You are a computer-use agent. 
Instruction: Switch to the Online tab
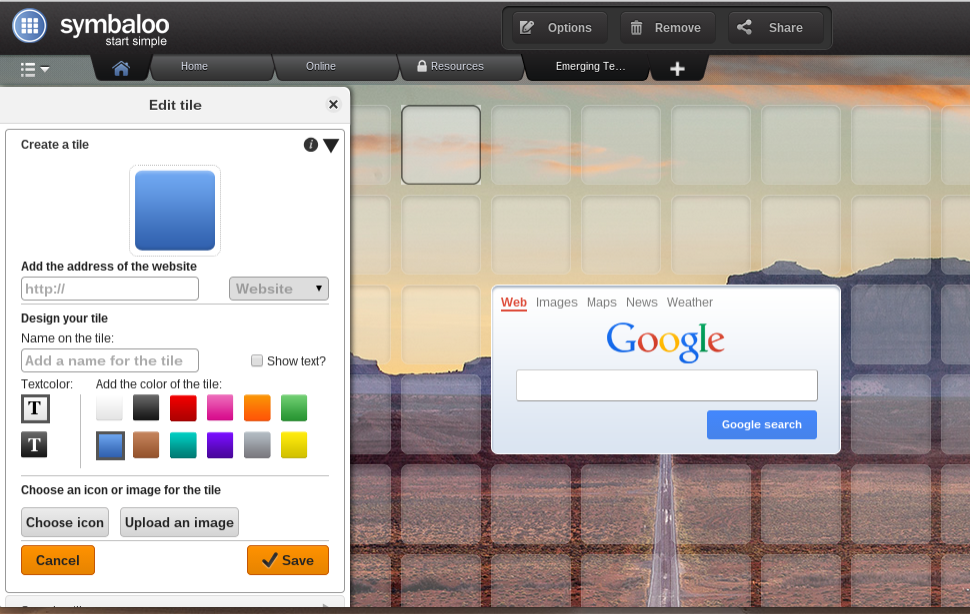(320, 66)
